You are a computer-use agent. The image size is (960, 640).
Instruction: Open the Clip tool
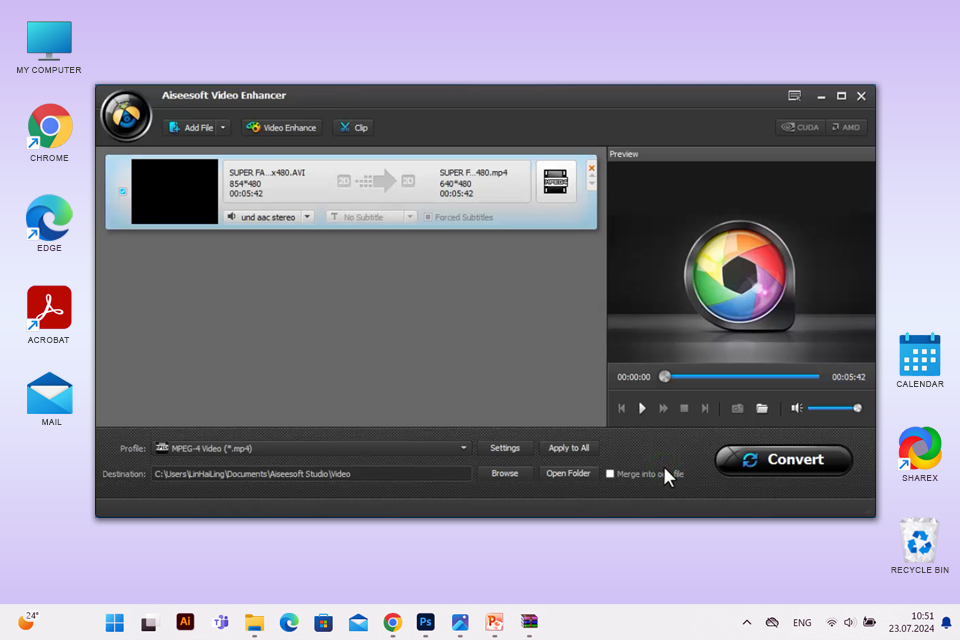pos(353,128)
